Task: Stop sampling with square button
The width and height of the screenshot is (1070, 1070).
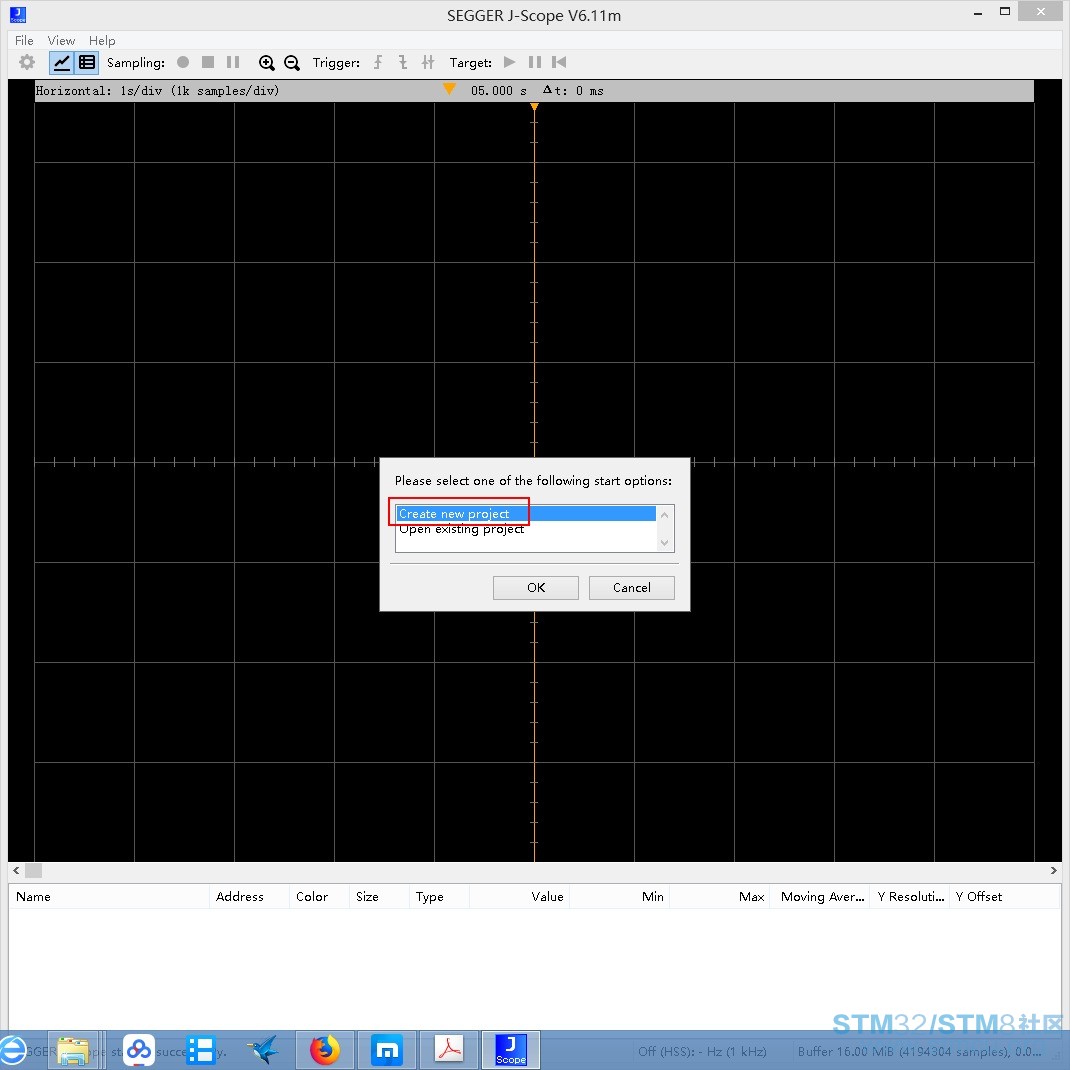Action: tap(208, 62)
